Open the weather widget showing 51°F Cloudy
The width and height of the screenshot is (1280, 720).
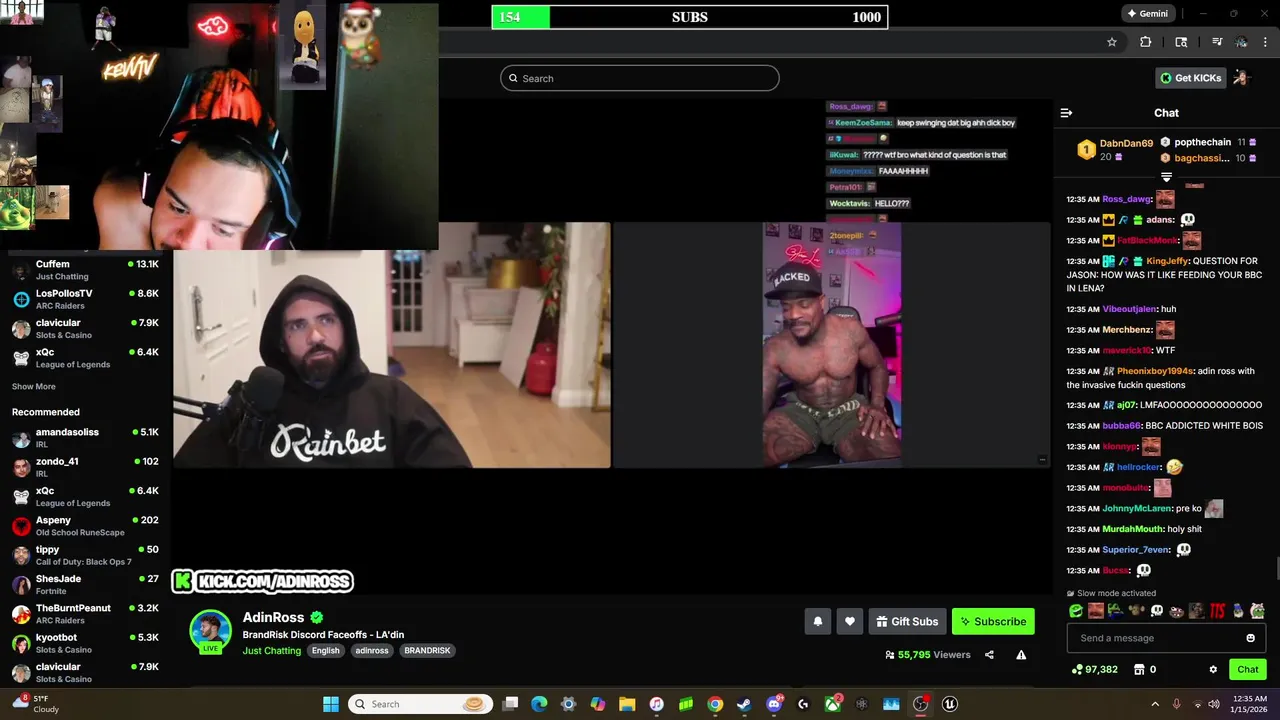36,704
